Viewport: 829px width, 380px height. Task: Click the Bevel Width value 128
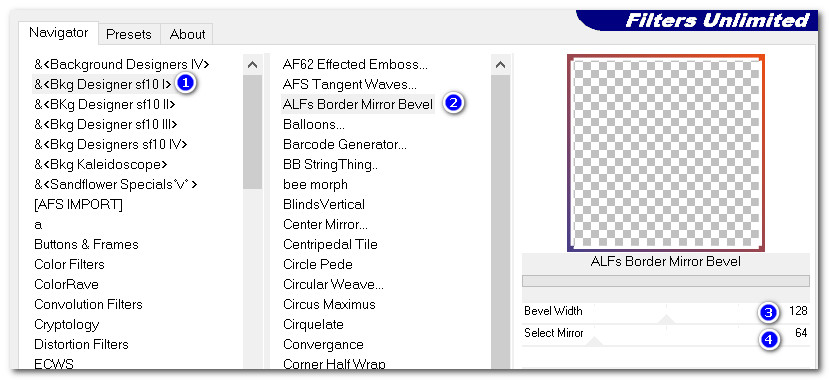tap(798, 311)
